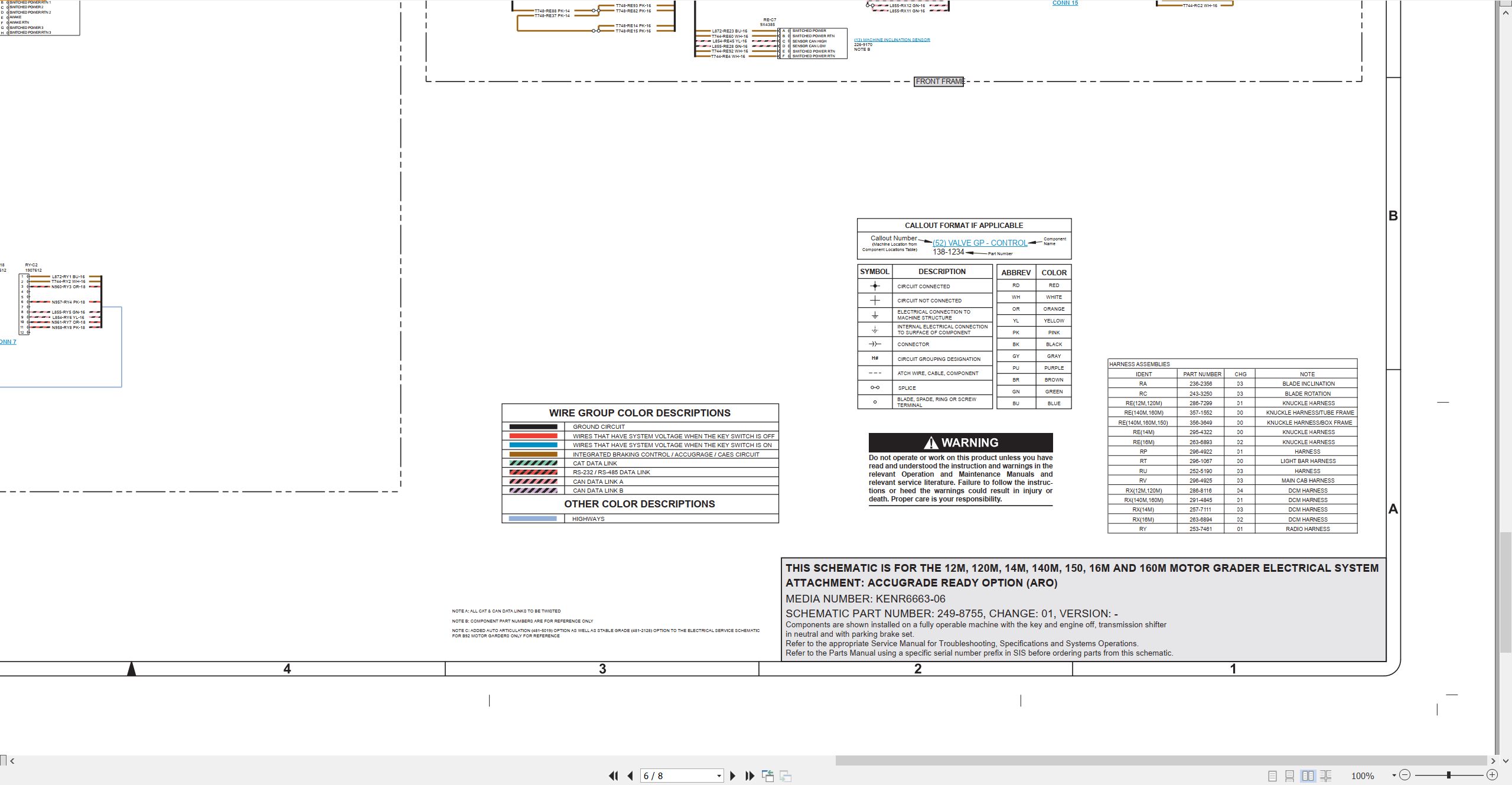
Task: Click the vertical scrollbar thumb
Action: (1506, 592)
